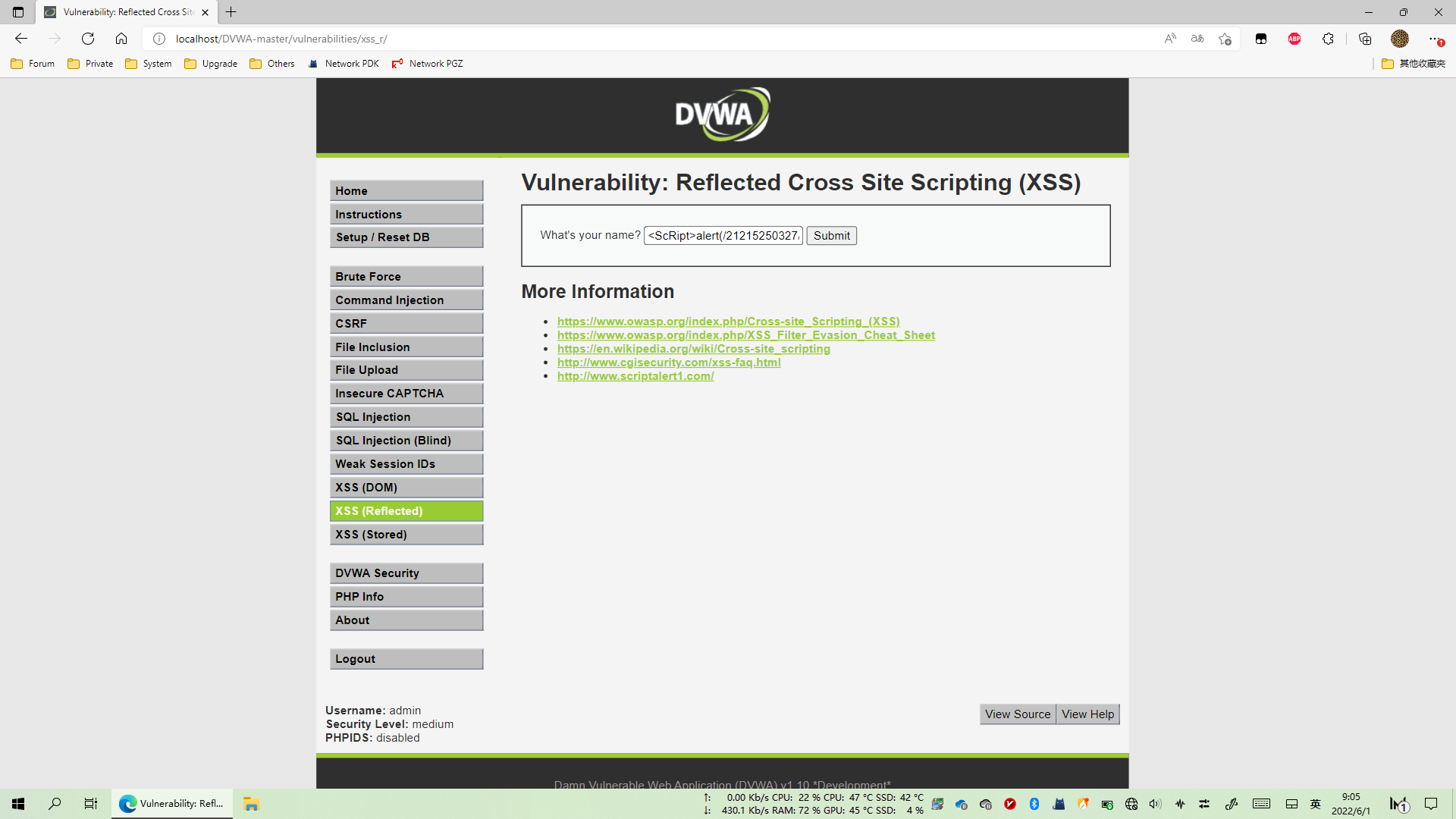The image size is (1456, 819).
Task: Go to XSS (Stored) menu item
Action: coord(406,535)
